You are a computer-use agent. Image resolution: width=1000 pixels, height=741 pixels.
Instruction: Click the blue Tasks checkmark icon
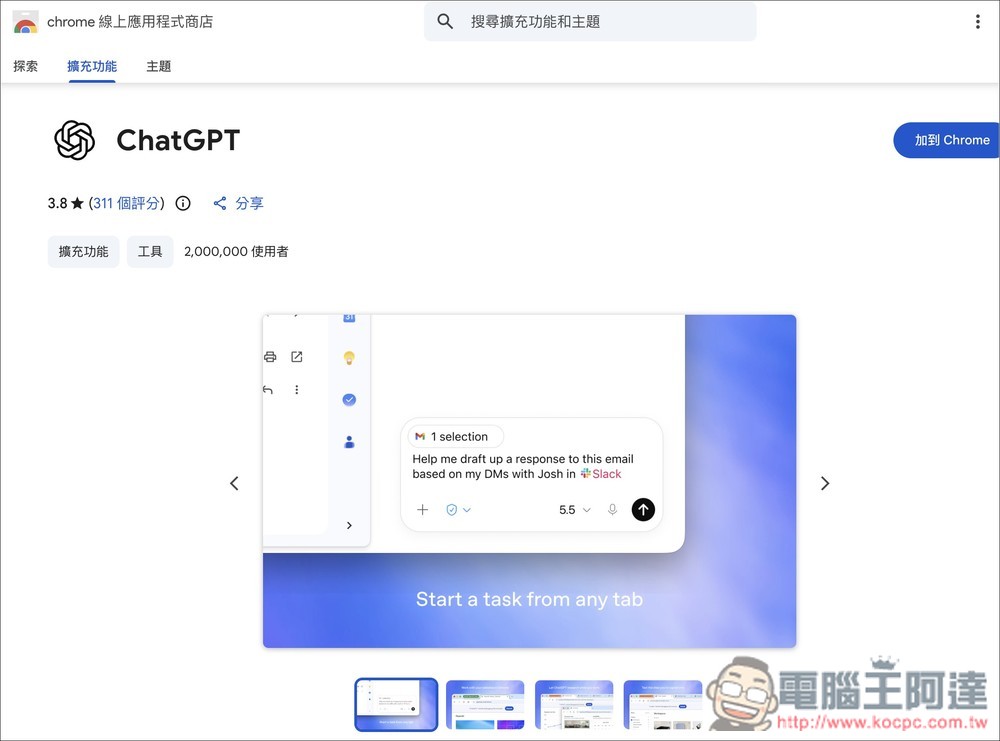(349, 400)
